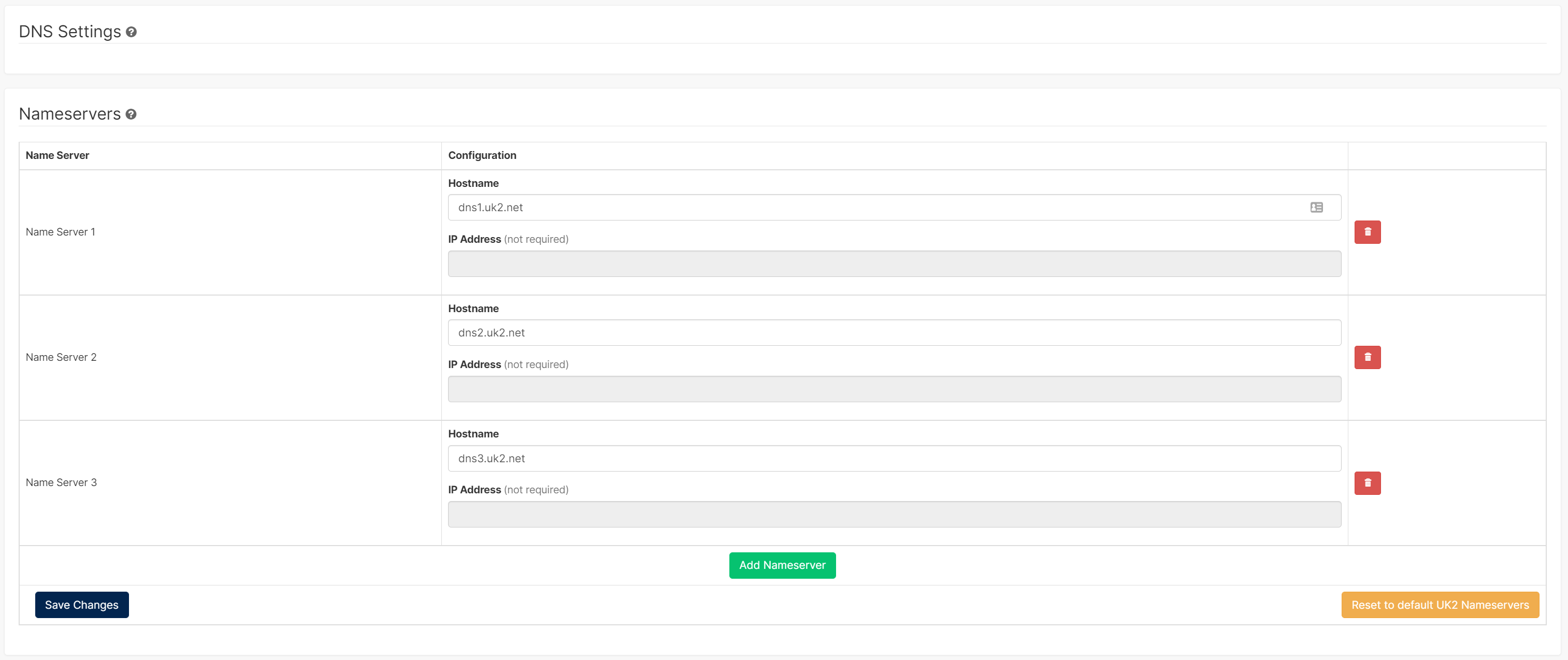Click the Add Nameserver button
Screen dimensions: 1568x660
782,565
